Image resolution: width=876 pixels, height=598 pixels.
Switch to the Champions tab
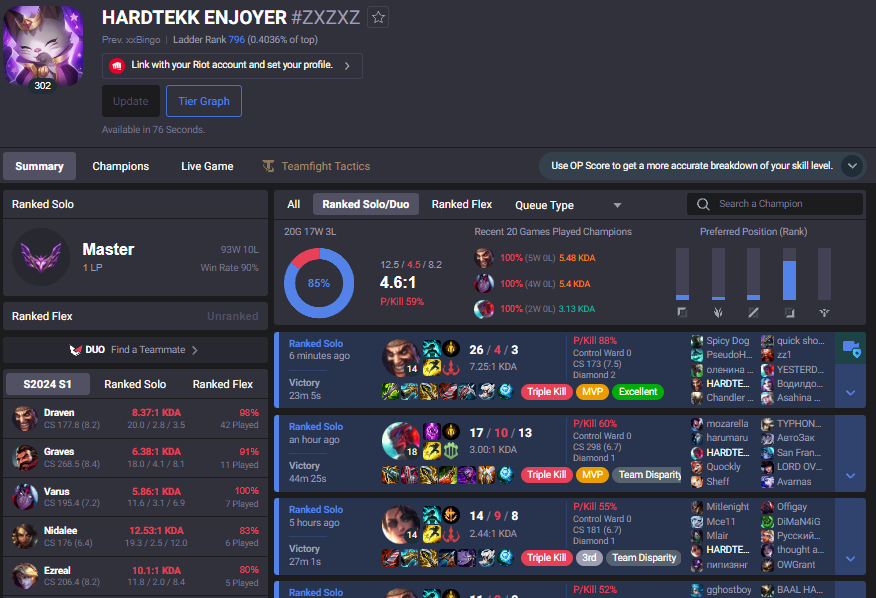point(121,166)
